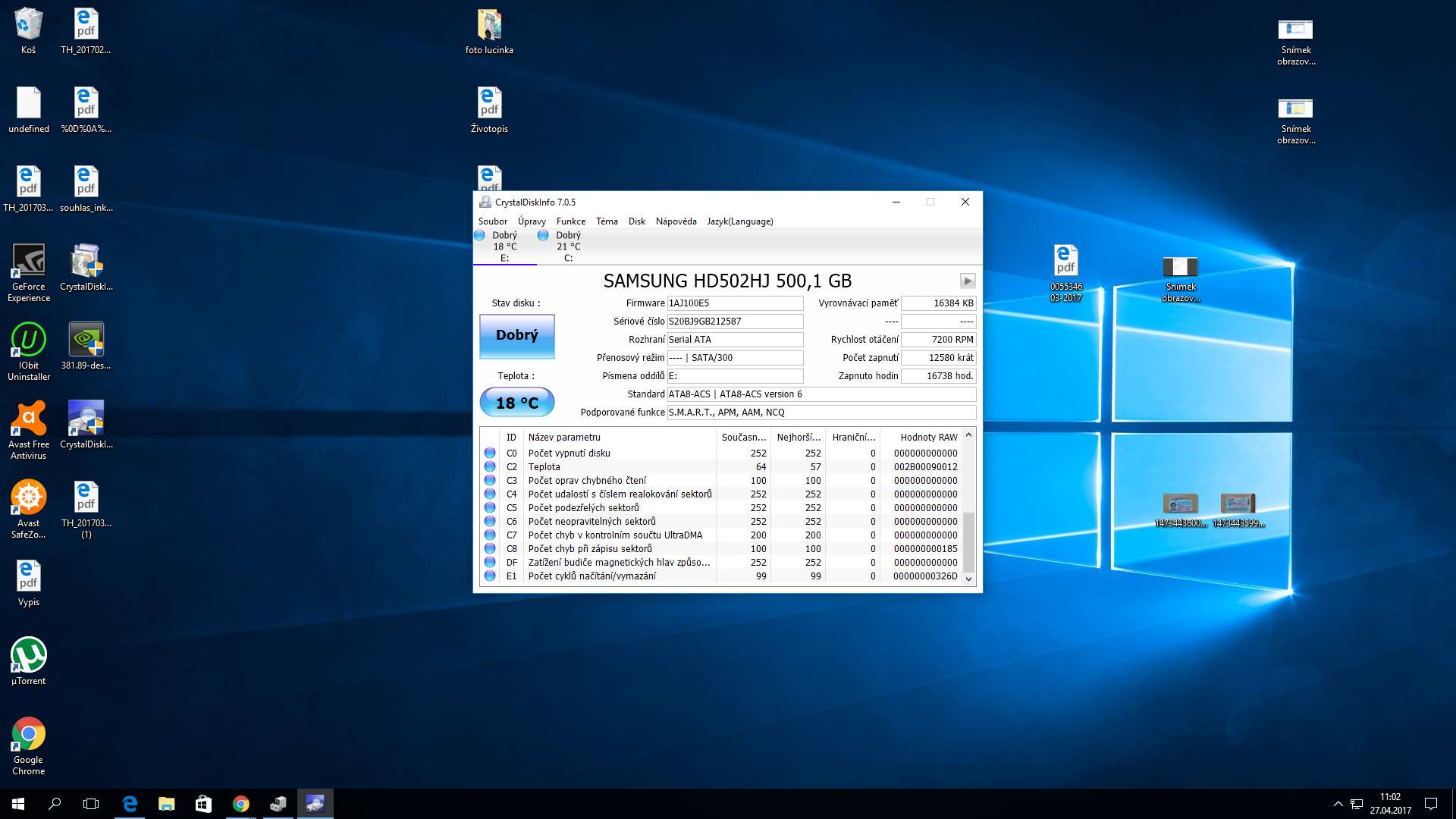Click the Počet zapnutí value 12580 krát
This screenshot has height=819, width=1456.
(x=939, y=358)
